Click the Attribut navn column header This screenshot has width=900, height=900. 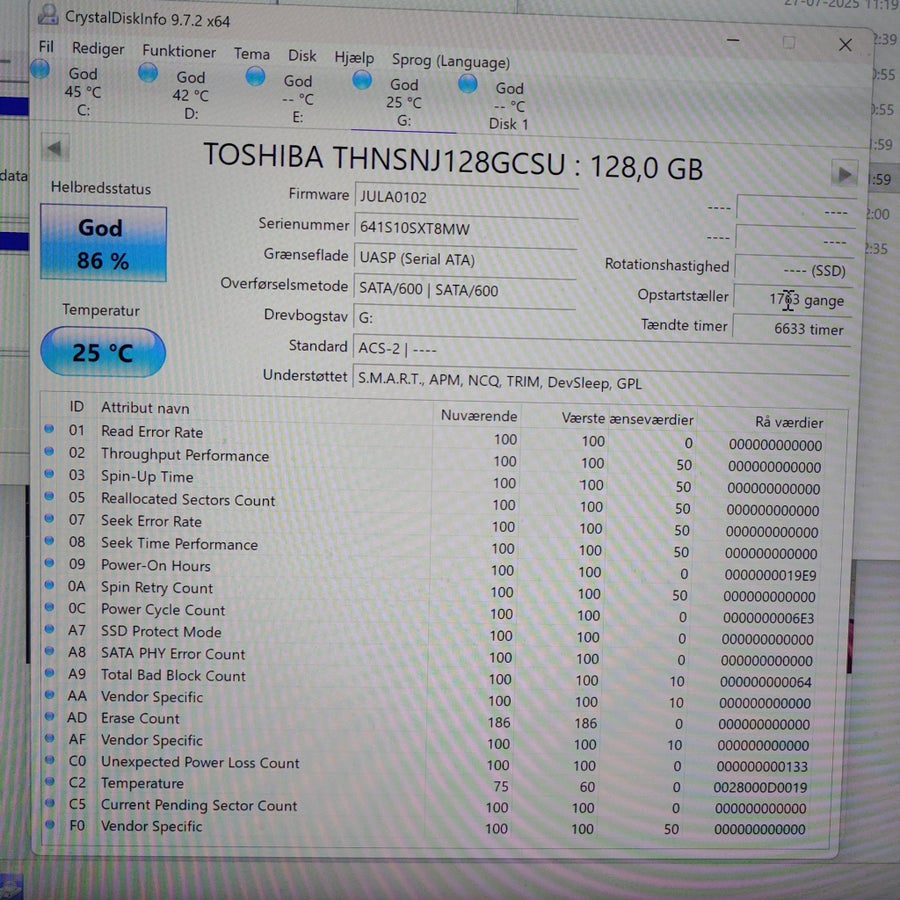[x=145, y=408]
